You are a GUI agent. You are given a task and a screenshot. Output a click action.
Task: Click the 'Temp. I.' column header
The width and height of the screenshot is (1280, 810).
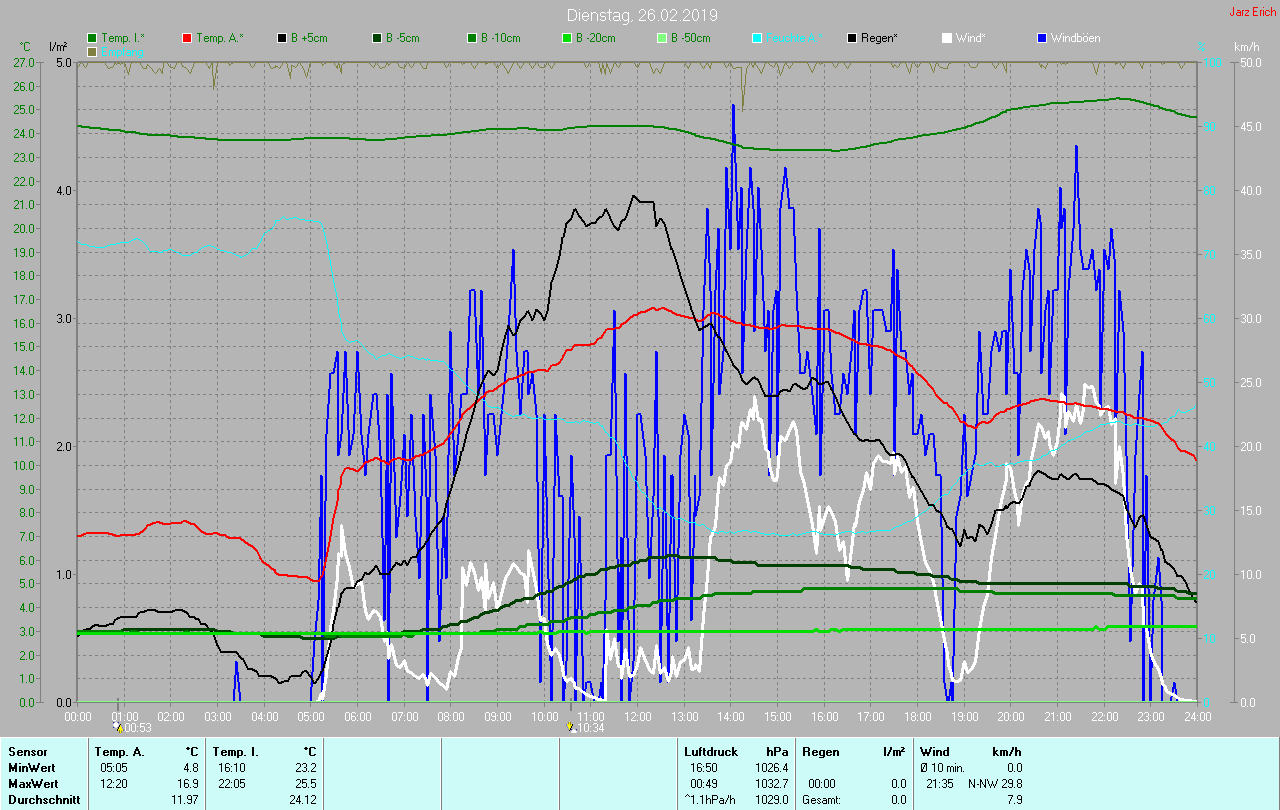(x=236, y=751)
